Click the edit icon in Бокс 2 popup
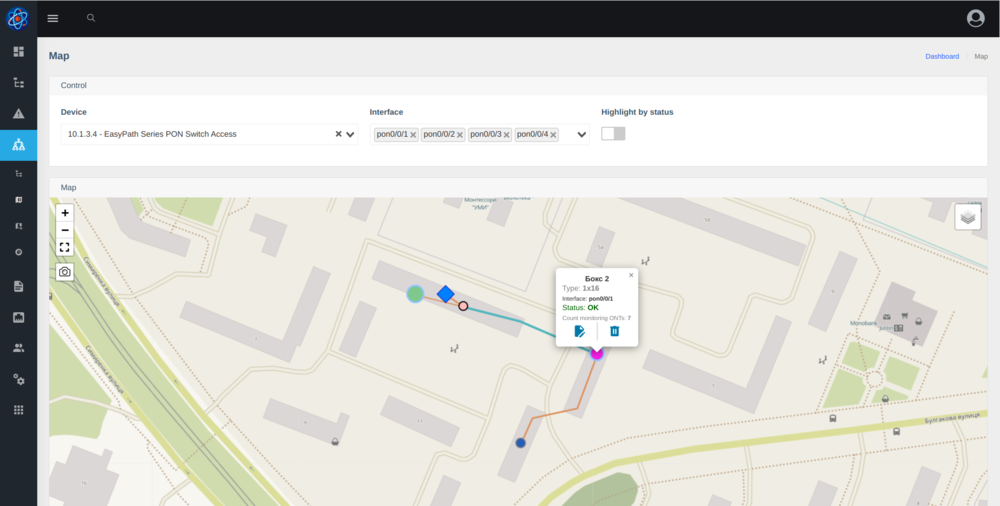Viewport: 1000px width, 506px height. 579,331
